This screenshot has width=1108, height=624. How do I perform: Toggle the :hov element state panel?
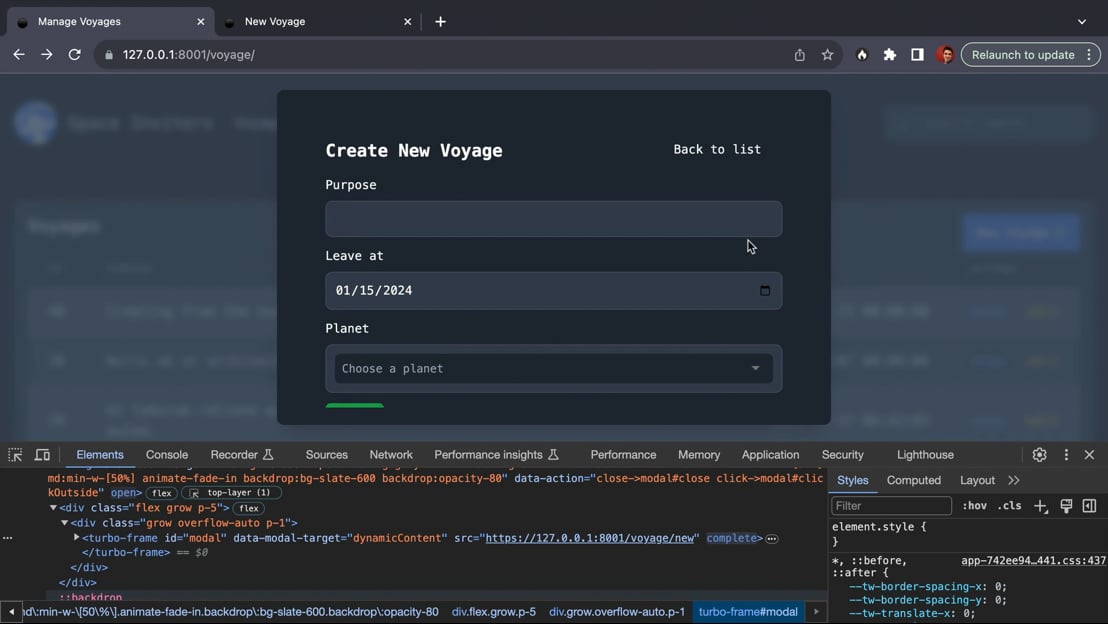pos(974,506)
